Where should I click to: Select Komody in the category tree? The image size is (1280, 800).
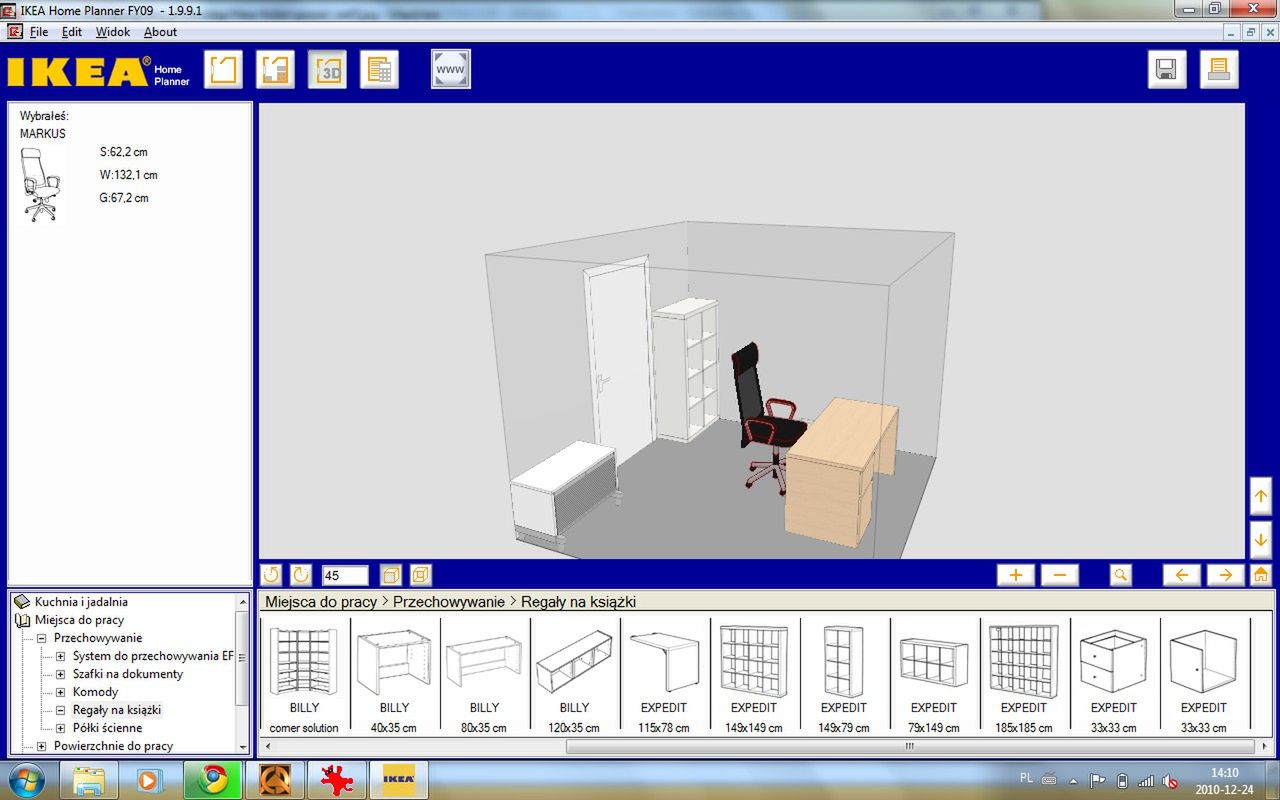point(95,692)
